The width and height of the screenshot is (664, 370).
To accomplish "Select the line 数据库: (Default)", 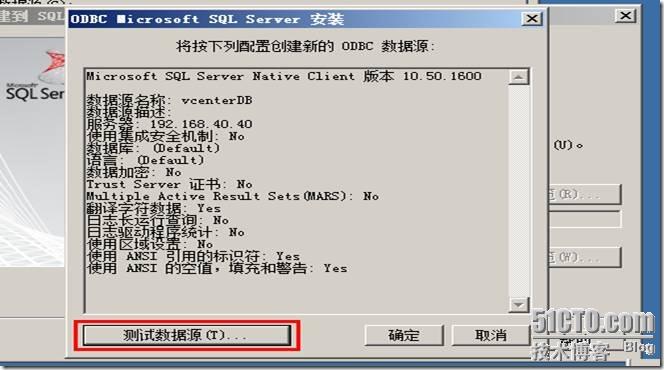I will click(153, 148).
